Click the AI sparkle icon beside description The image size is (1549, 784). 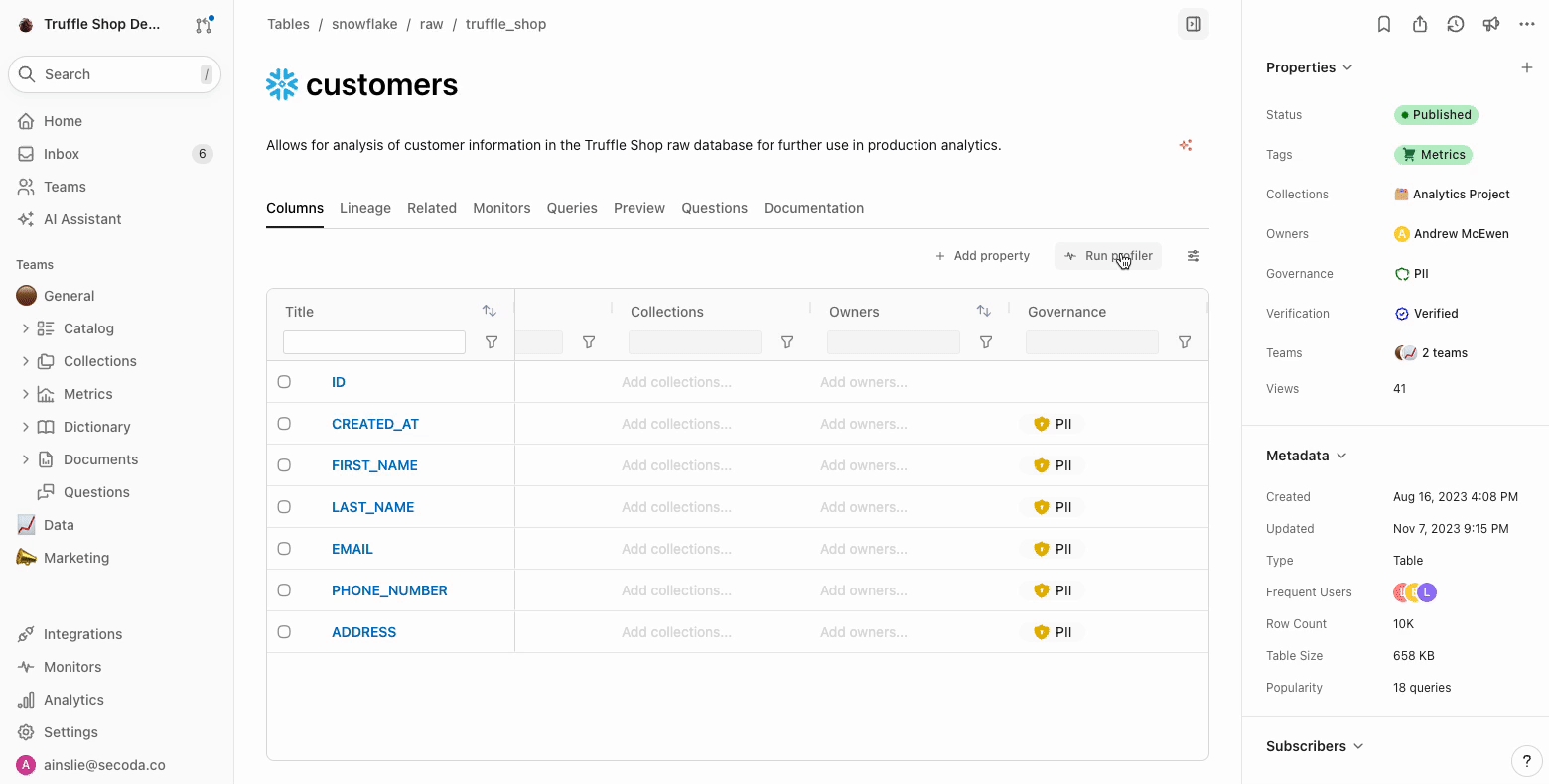click(1186, 145)
